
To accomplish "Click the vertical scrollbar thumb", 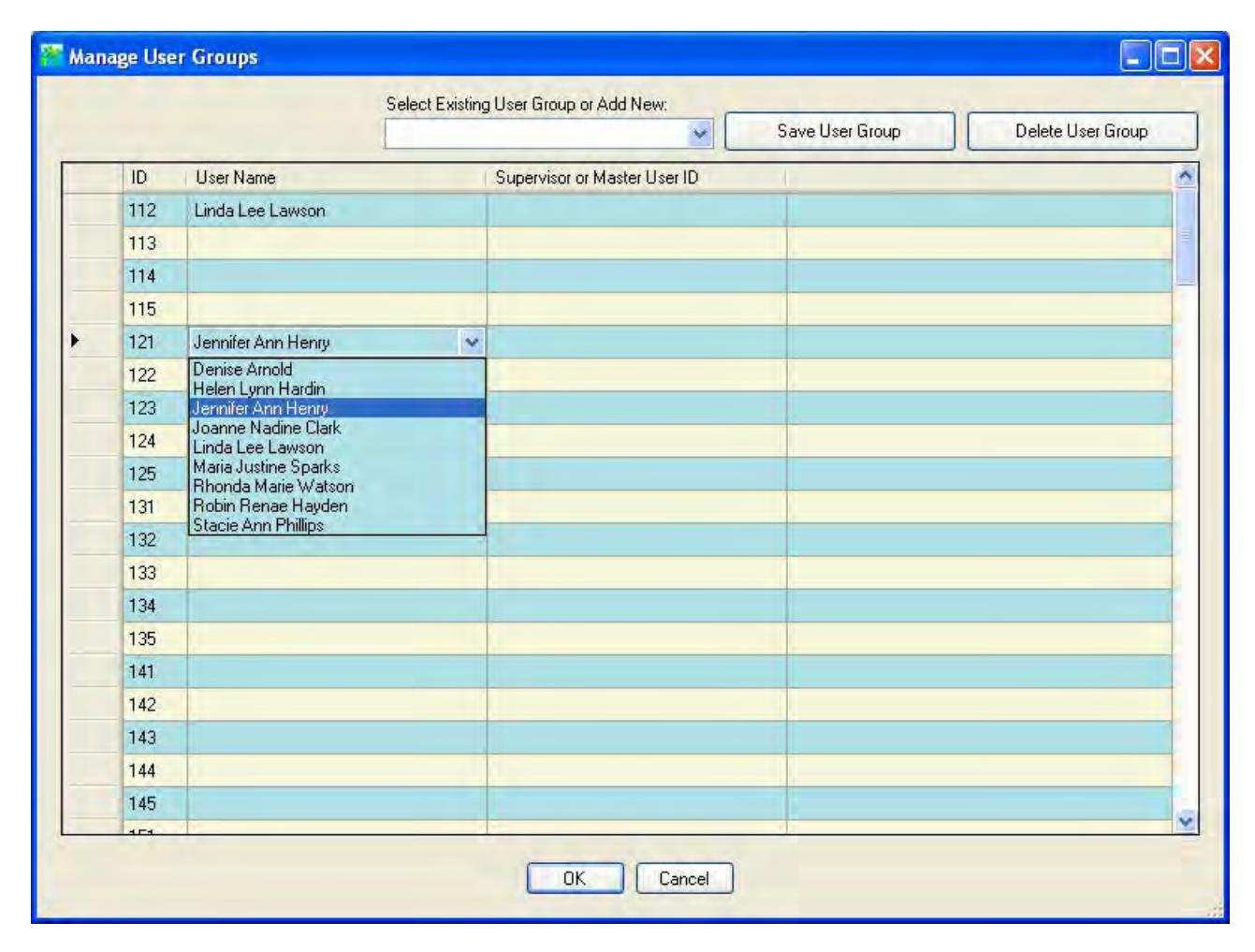I will point(1185,236).
